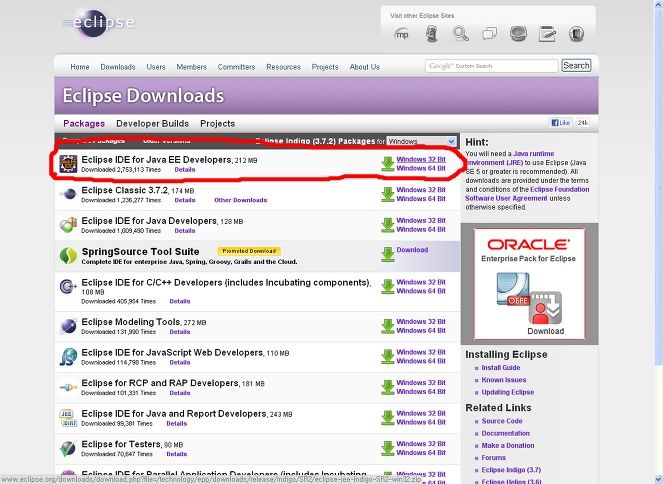Open the Make a Donation link
The image size is (663, 484).
click(508, 446)
